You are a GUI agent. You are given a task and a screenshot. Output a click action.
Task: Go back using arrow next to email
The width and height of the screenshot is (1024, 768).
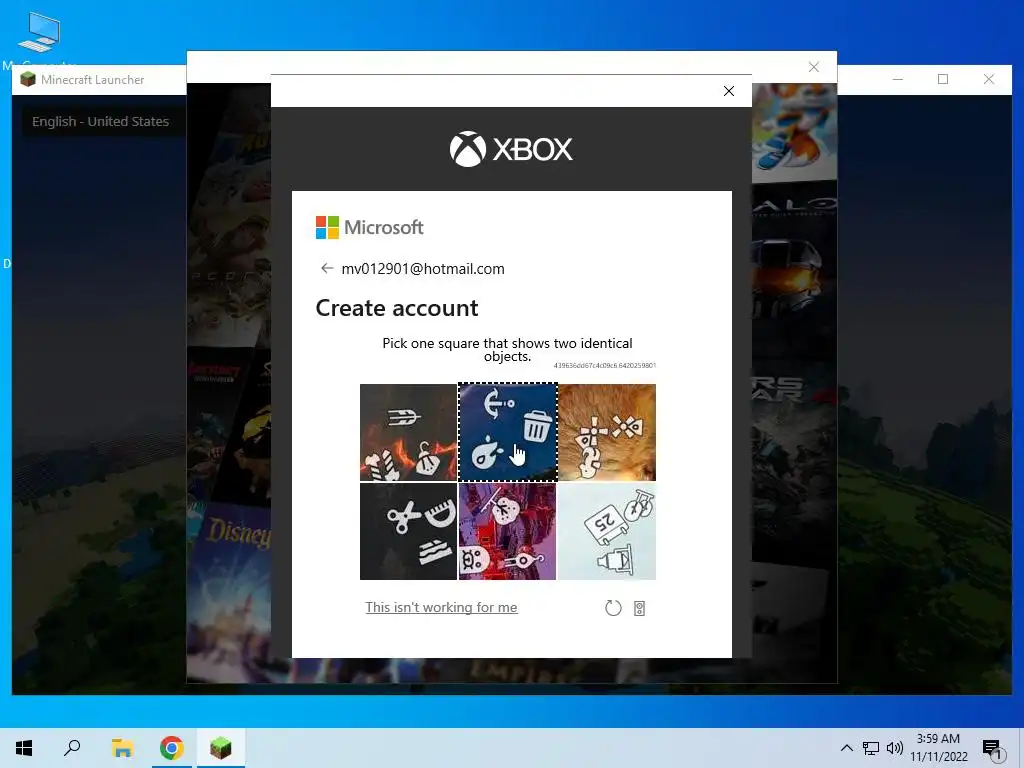327,268
